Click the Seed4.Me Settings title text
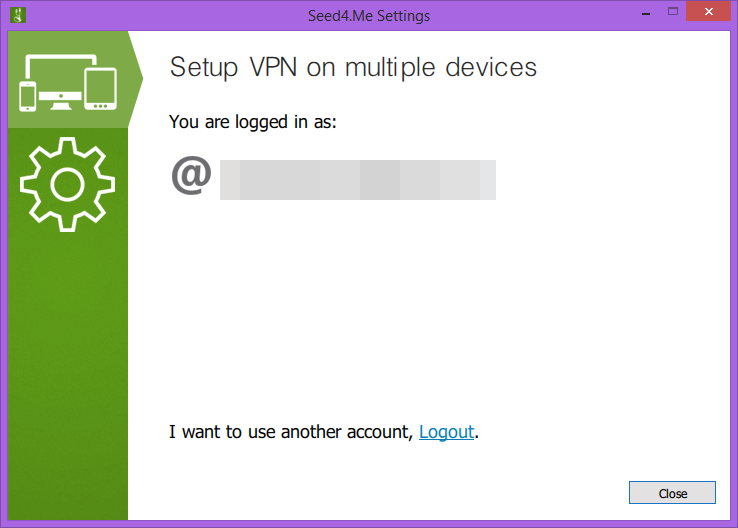738x528 pixels. click(x=369, y=16)
